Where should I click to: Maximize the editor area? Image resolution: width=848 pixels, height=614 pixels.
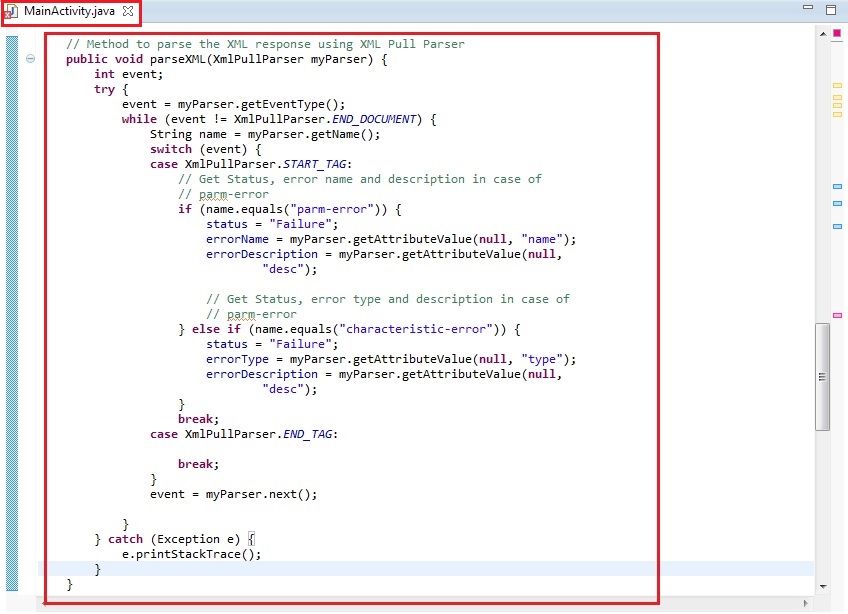831,9
